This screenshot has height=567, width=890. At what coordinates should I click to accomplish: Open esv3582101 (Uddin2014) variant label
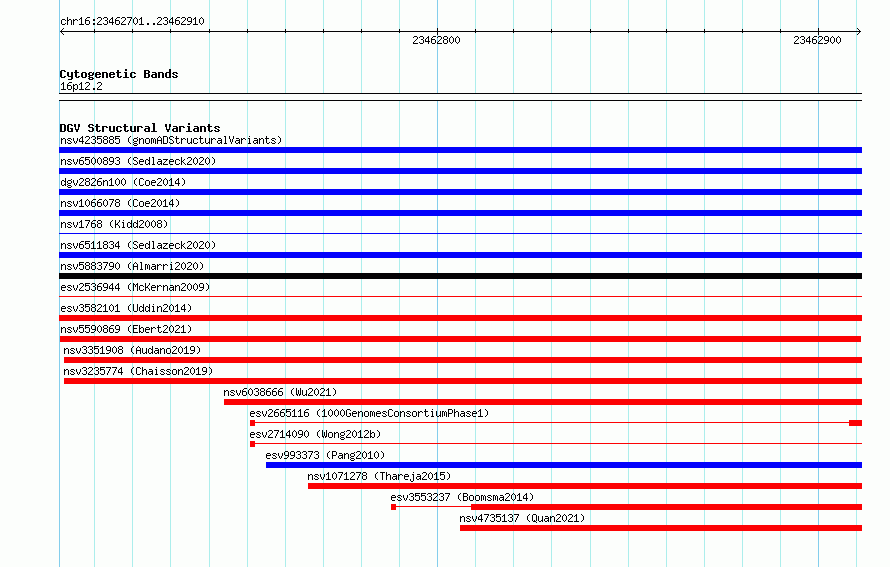[126, 308]
